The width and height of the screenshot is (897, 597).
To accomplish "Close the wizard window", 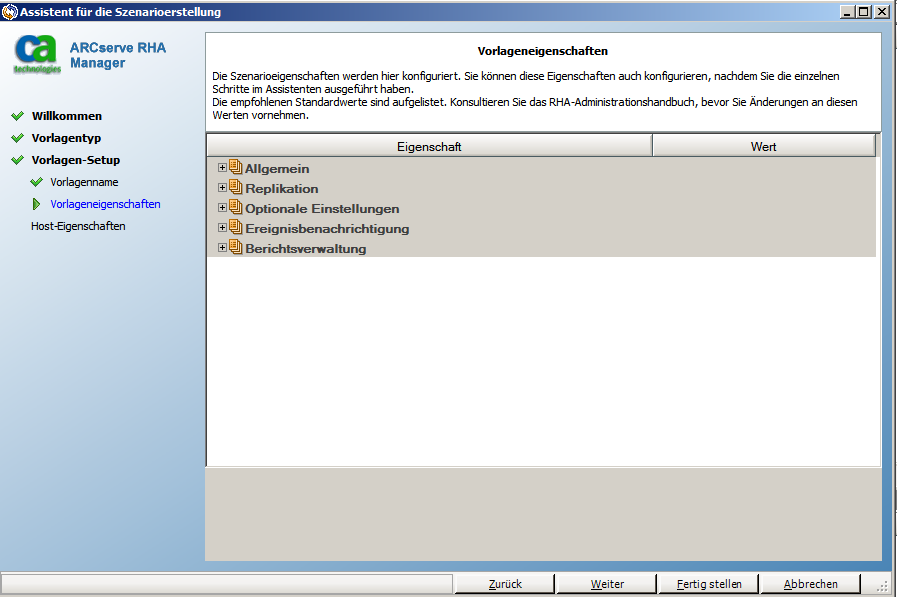I will [882, 11].
